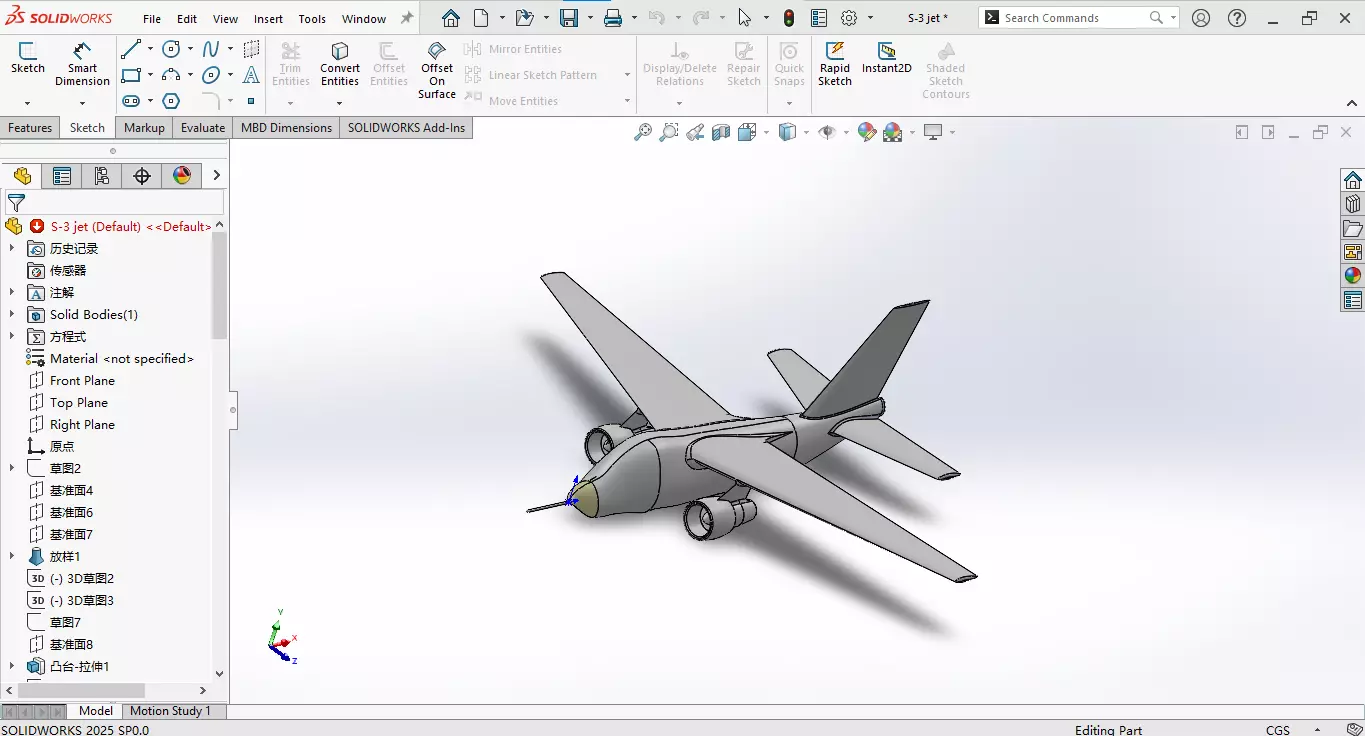
Task: Expand the 凸台-拉伸1 feature
Action: (x=12, y=666)
